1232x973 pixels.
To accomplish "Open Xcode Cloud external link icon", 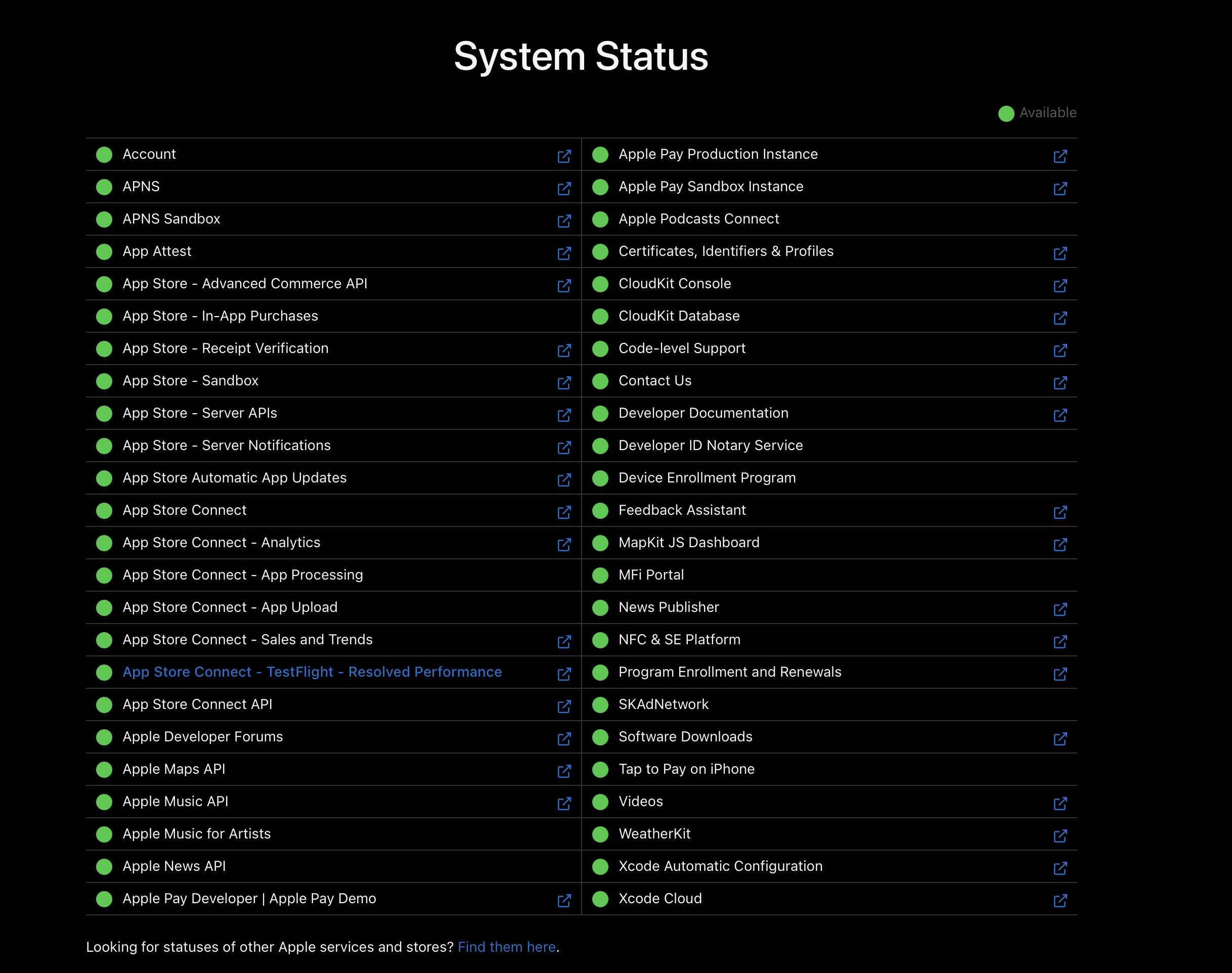I will tap(1060, 901).
